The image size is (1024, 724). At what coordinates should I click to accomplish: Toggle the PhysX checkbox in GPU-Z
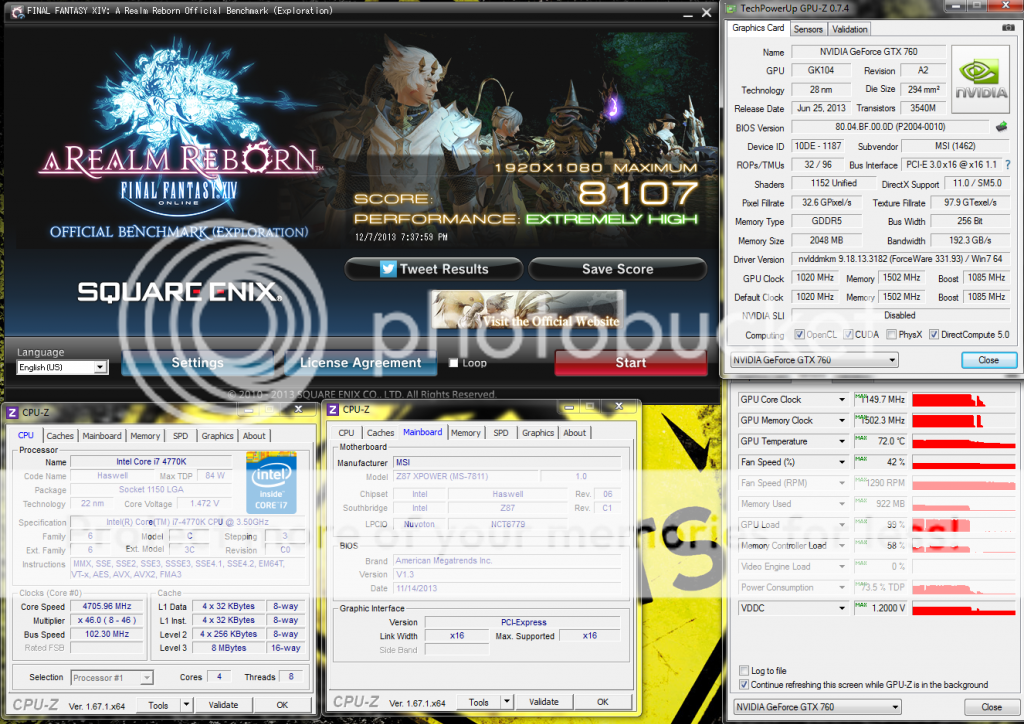click(x=892, y=335)
